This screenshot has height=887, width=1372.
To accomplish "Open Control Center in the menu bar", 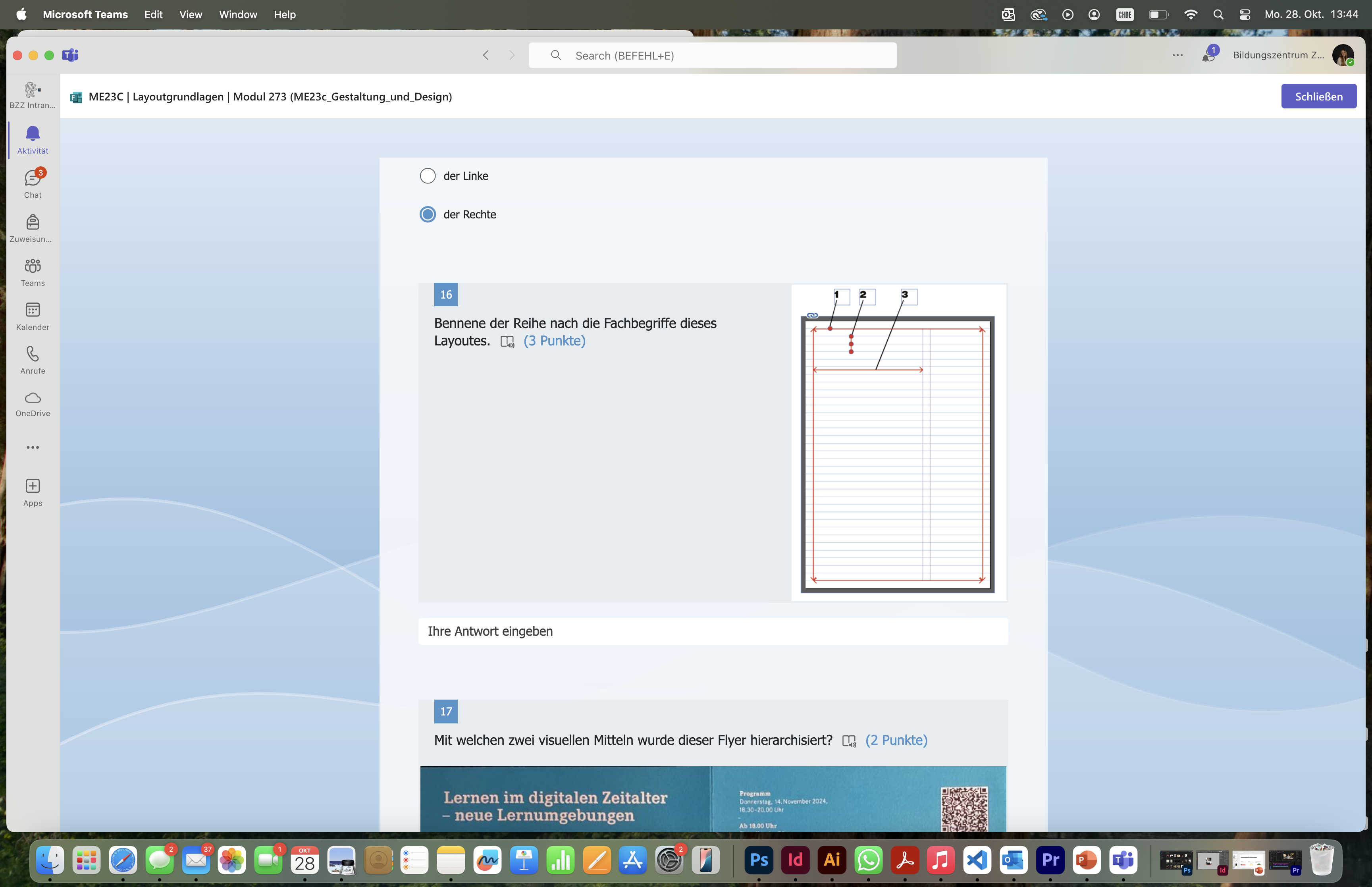I will pos(1245,14).
